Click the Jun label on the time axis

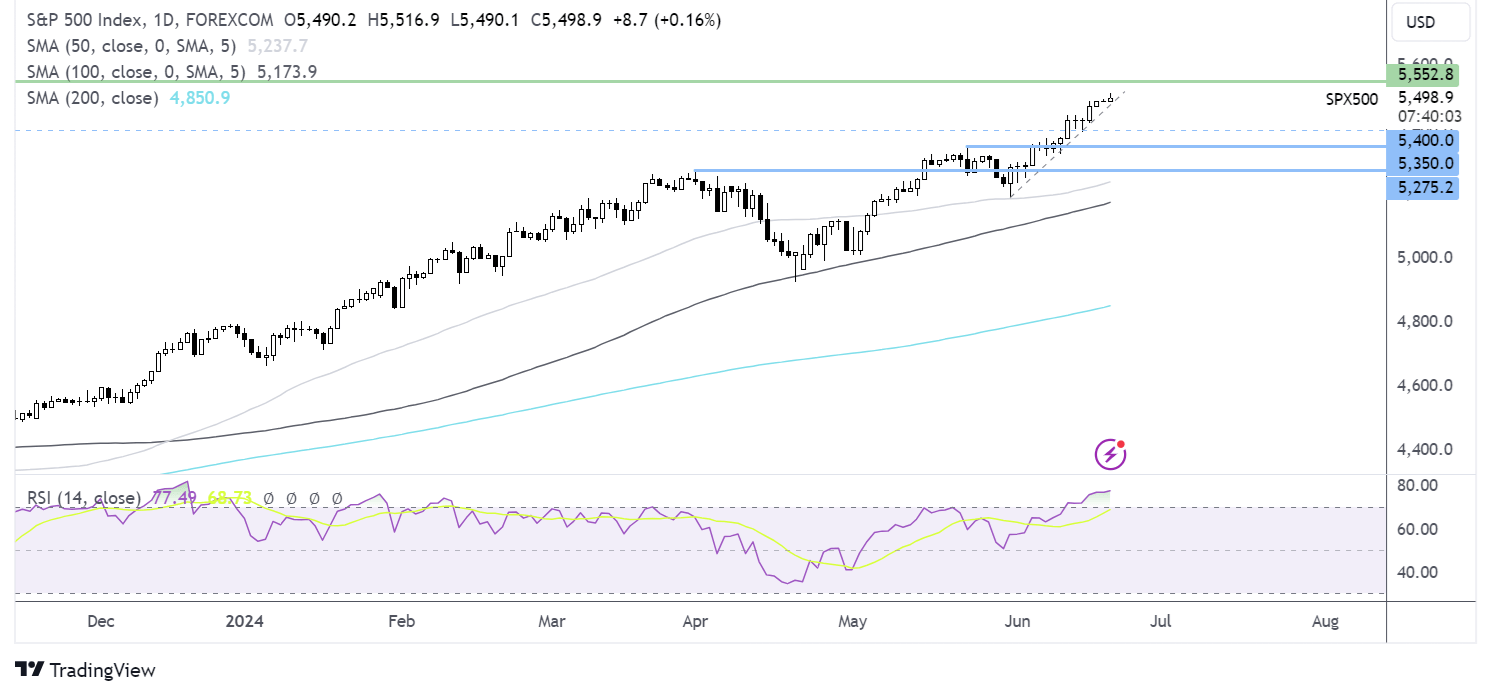1017,622
